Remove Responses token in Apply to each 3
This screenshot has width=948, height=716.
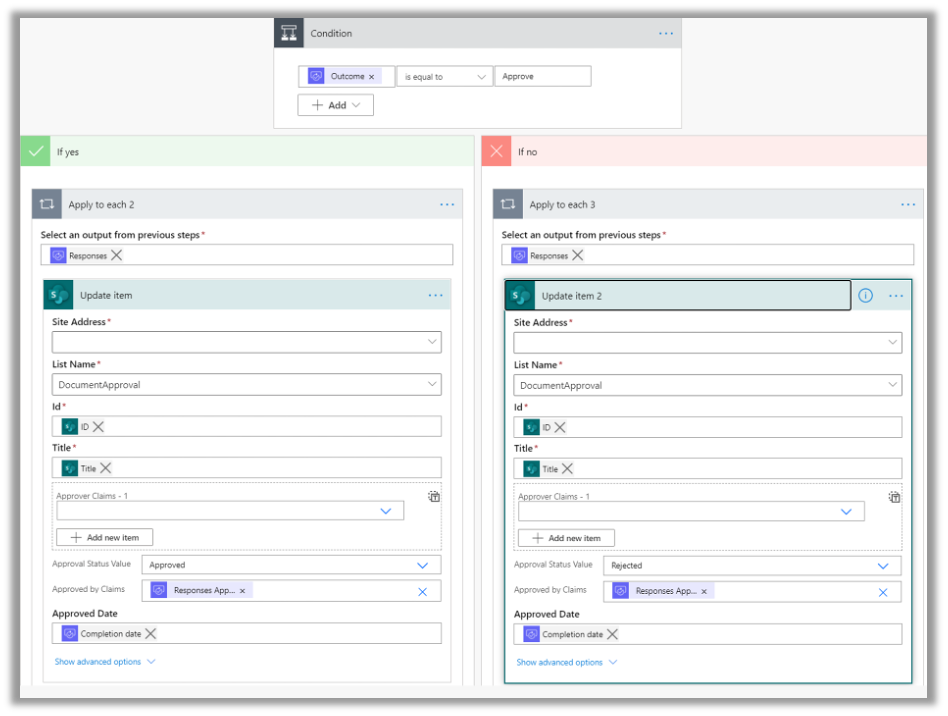tap(577, 255)
